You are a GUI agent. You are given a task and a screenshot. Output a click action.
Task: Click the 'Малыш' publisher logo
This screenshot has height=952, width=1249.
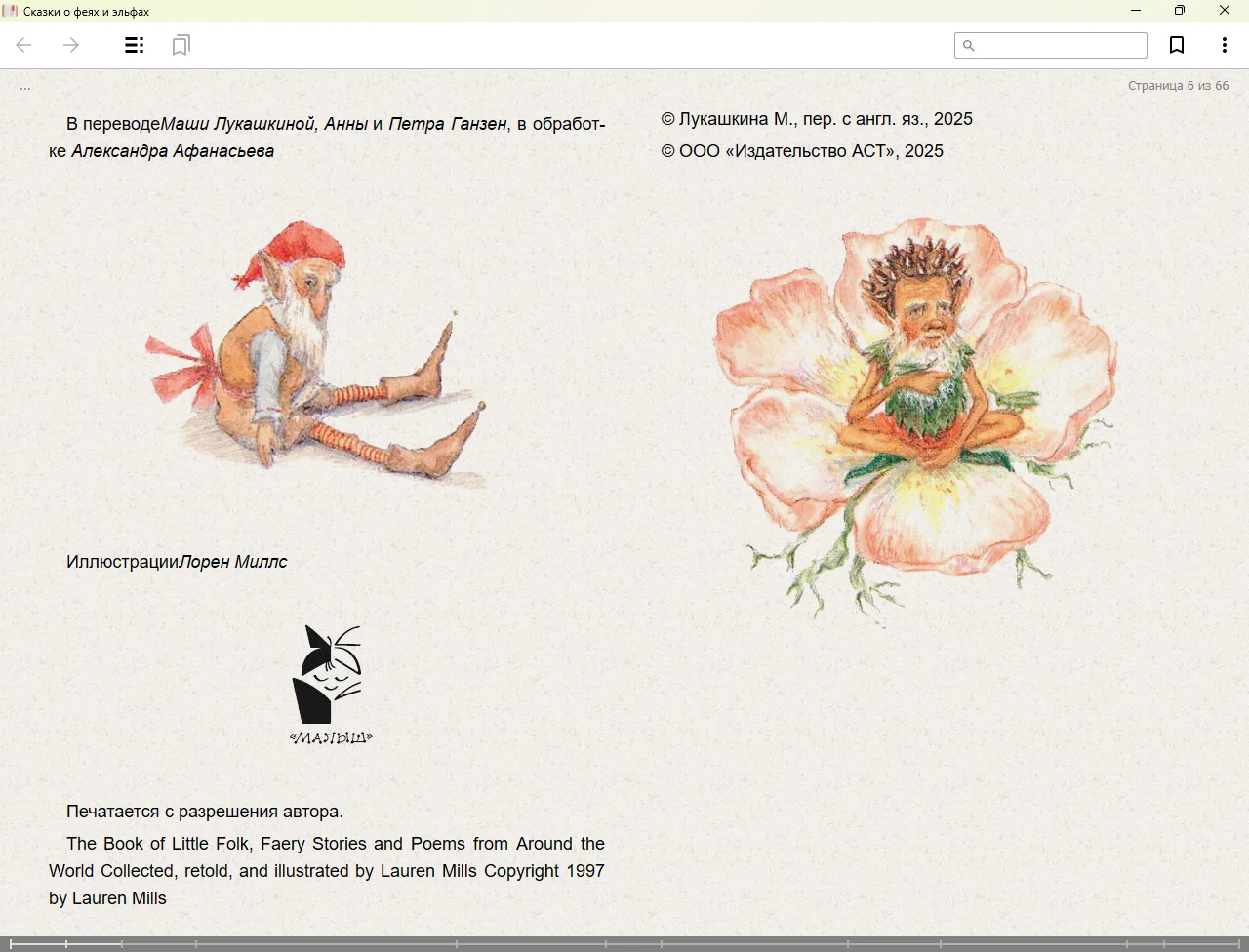330,685
